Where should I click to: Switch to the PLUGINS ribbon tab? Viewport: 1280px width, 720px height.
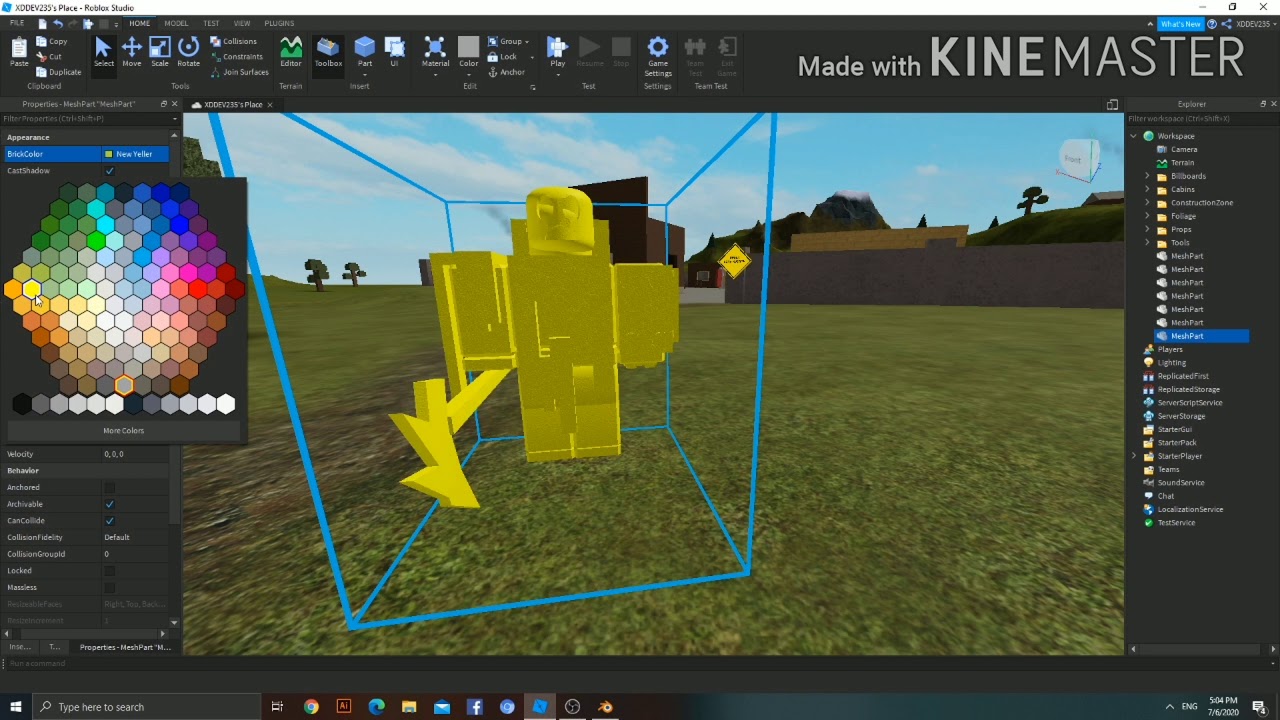(x=279, y=23)
